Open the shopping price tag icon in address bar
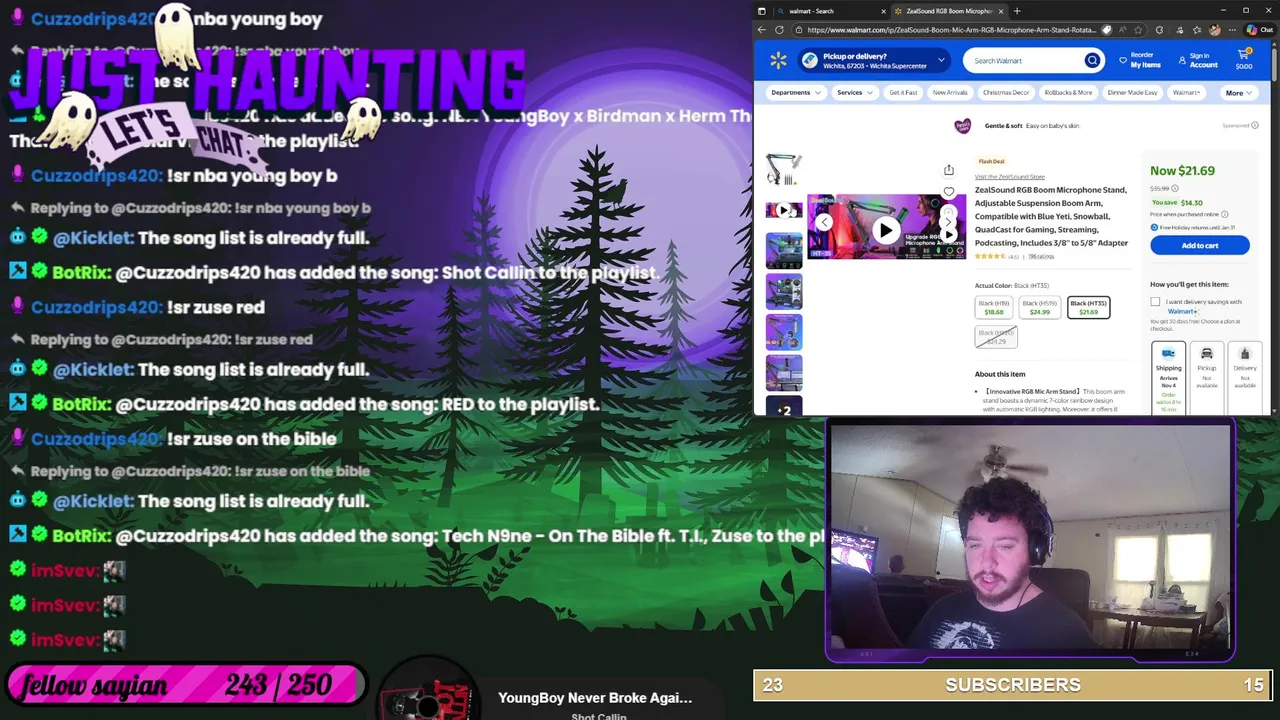Viewport: 1280px width, 720px height. [x=1106, y=30]
